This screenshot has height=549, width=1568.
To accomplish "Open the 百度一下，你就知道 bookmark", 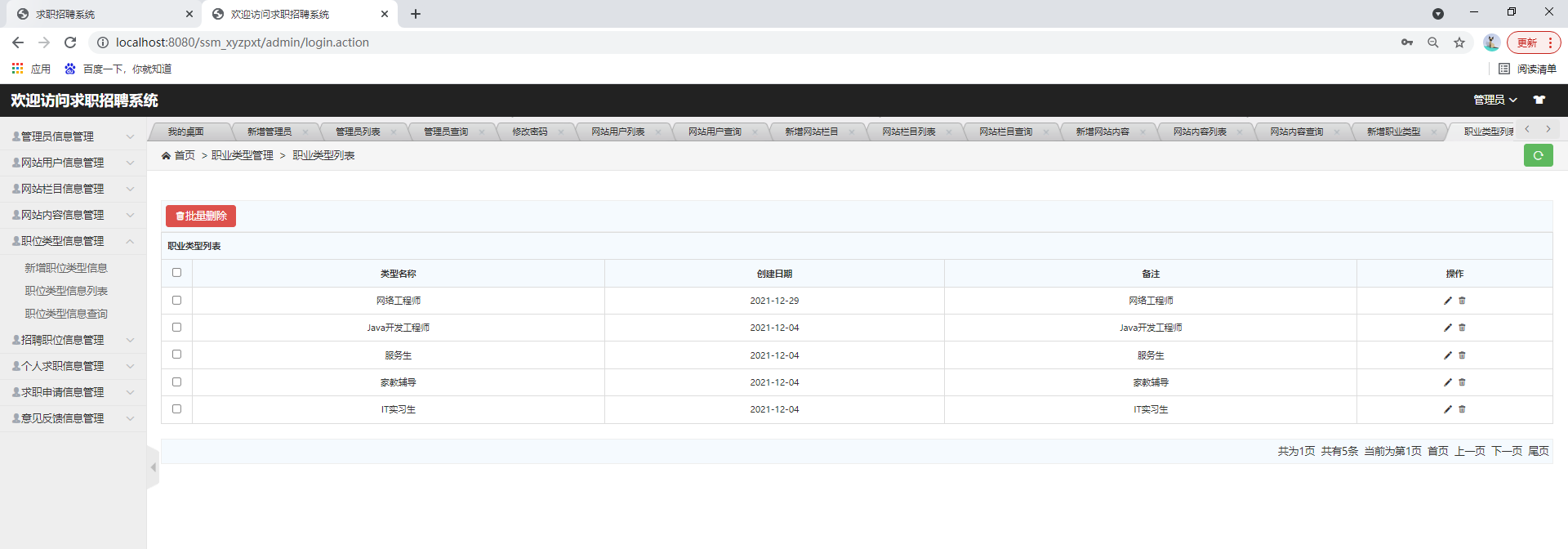I will click(118, 69).
